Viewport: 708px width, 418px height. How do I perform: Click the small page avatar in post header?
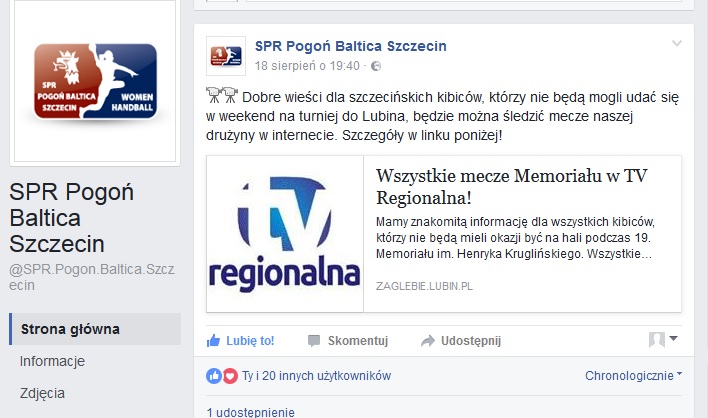tap(226, 56)
